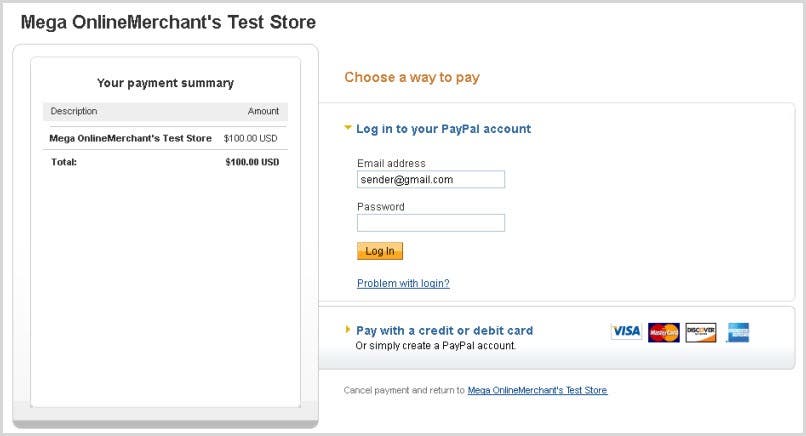Cancel payment via the Test Store link
The image size is (806, 436).
(x=537, y=390)
